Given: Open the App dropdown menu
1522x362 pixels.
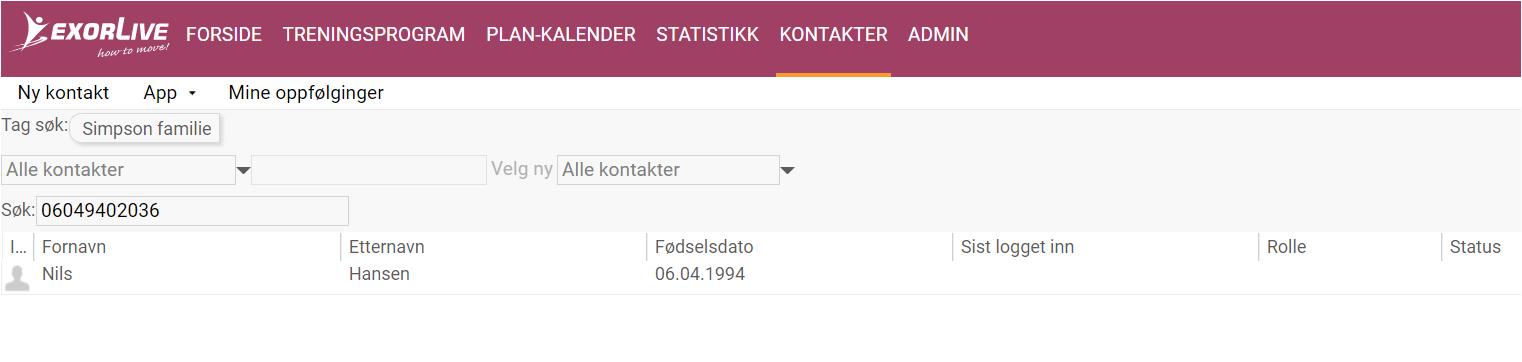Looking at the screenshot, I should pos(170,93).
